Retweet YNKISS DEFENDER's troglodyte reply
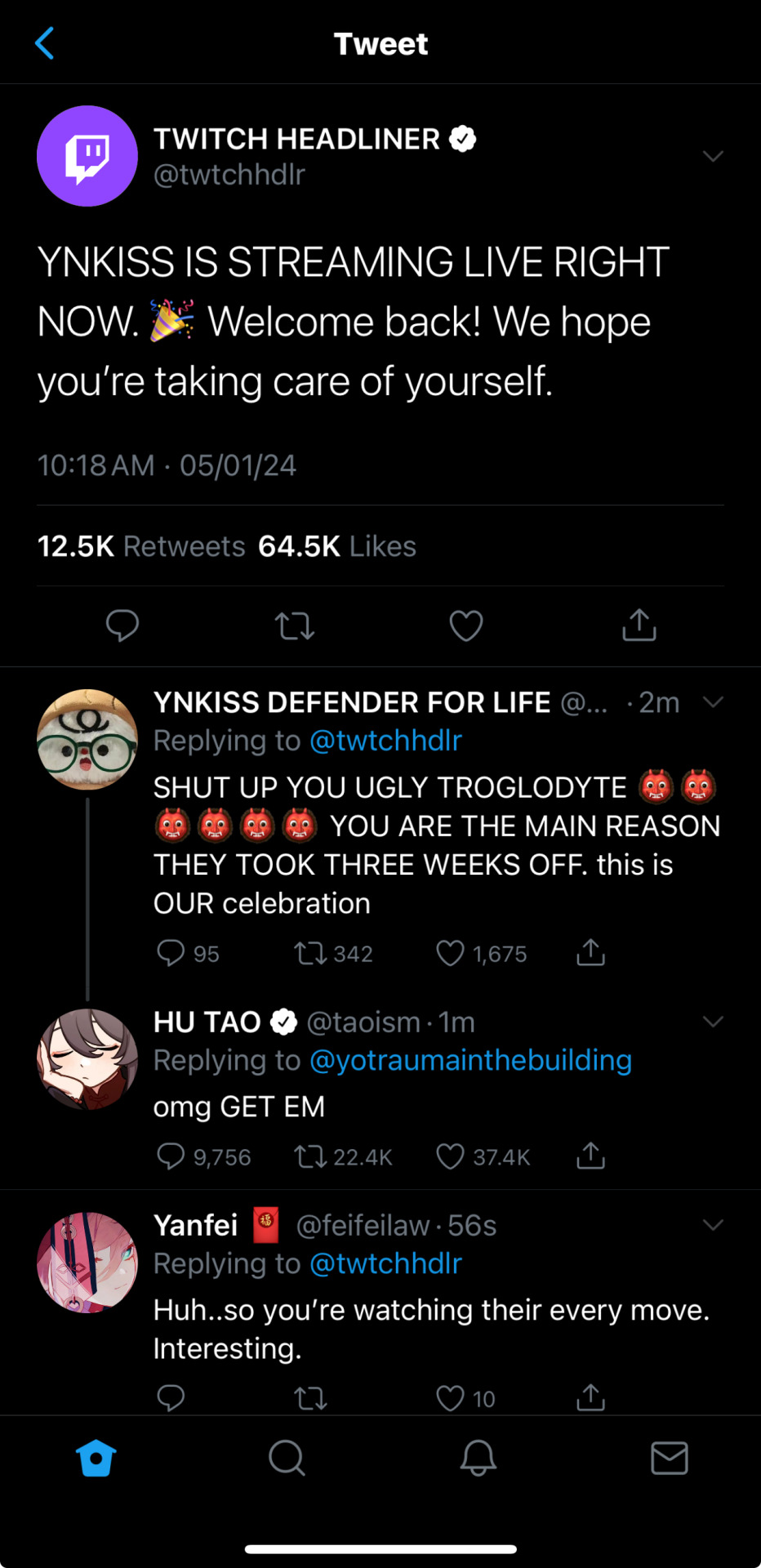The image size is (761, 1568). 310,953
